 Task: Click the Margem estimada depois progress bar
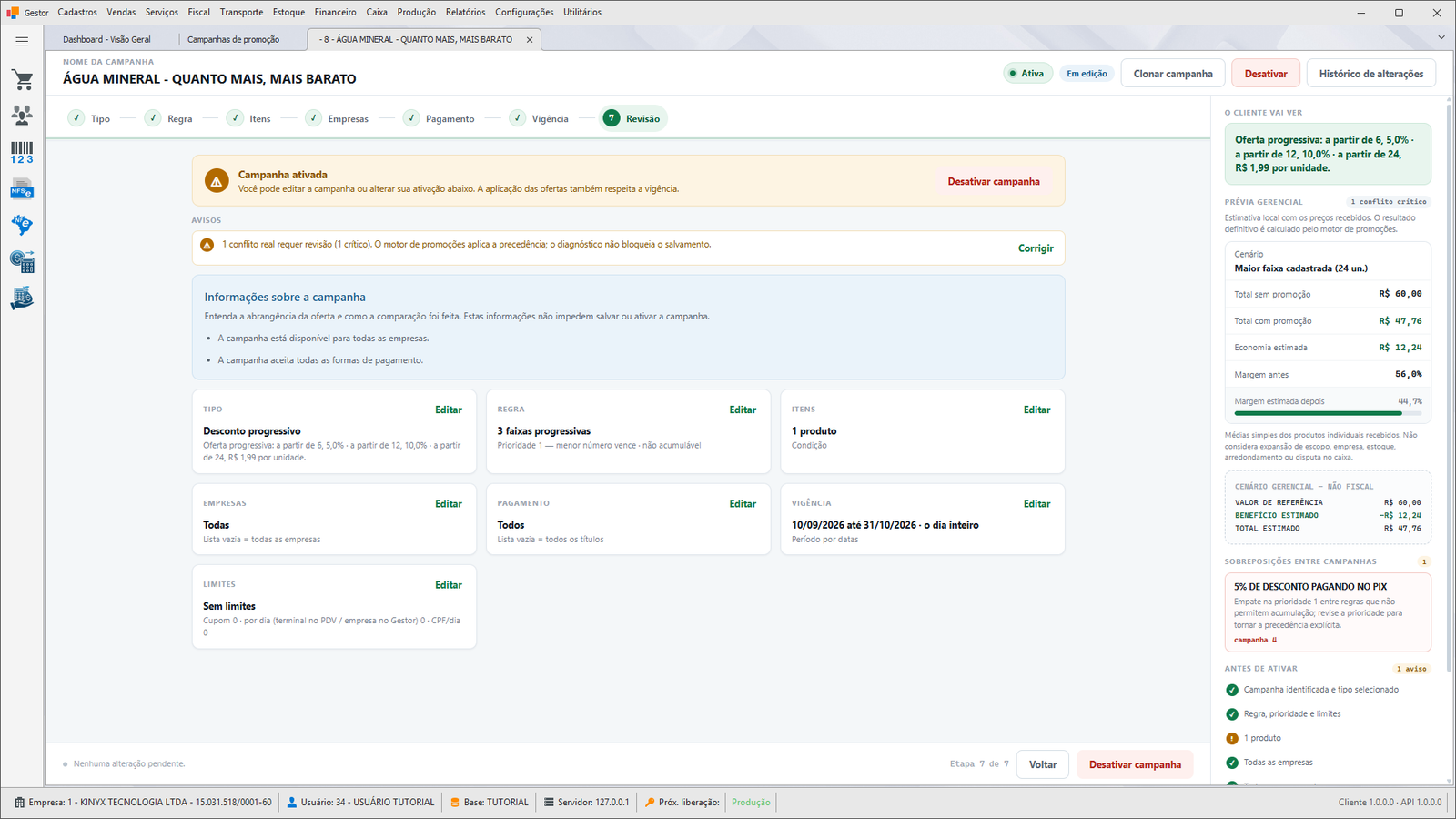point(1328,414)
